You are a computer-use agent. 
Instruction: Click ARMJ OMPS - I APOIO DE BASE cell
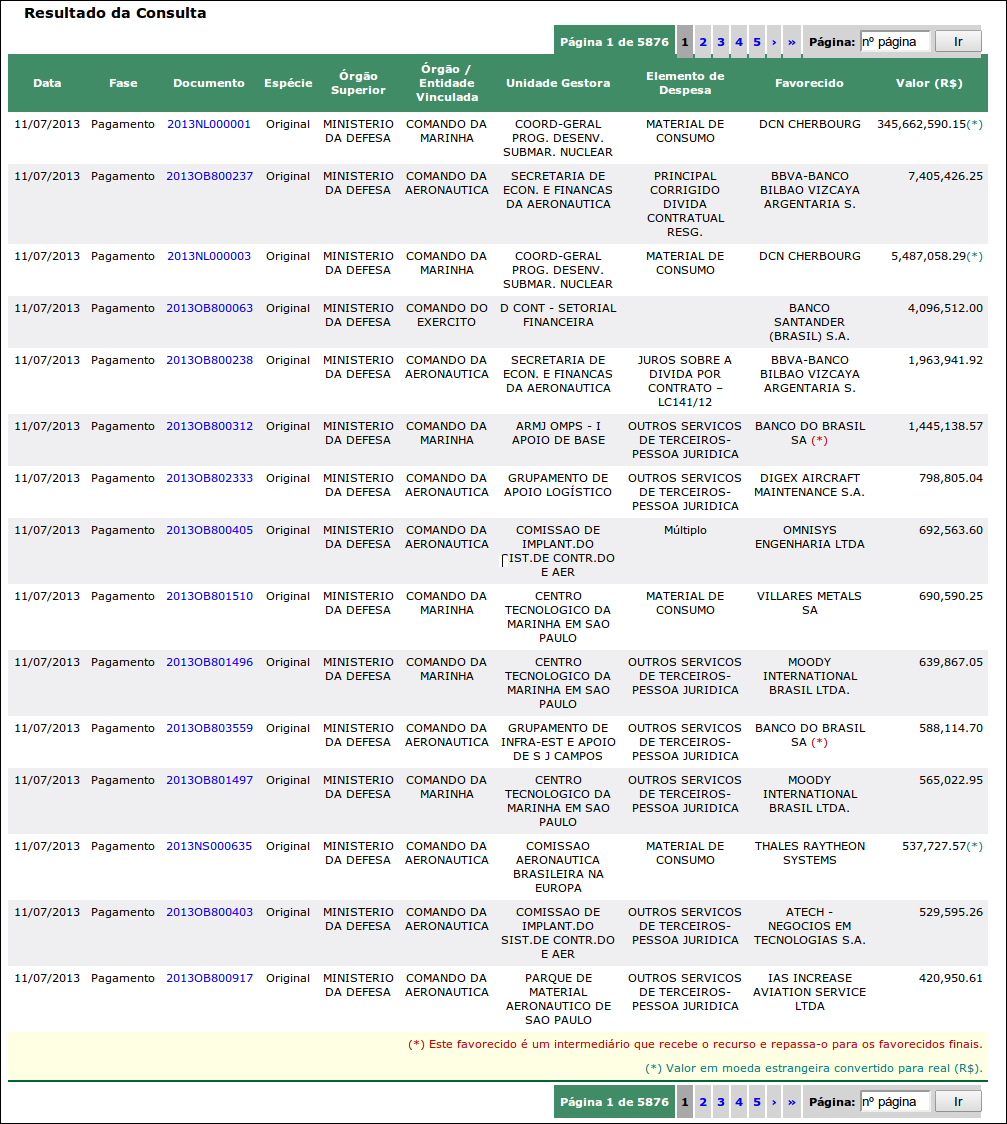558,433
